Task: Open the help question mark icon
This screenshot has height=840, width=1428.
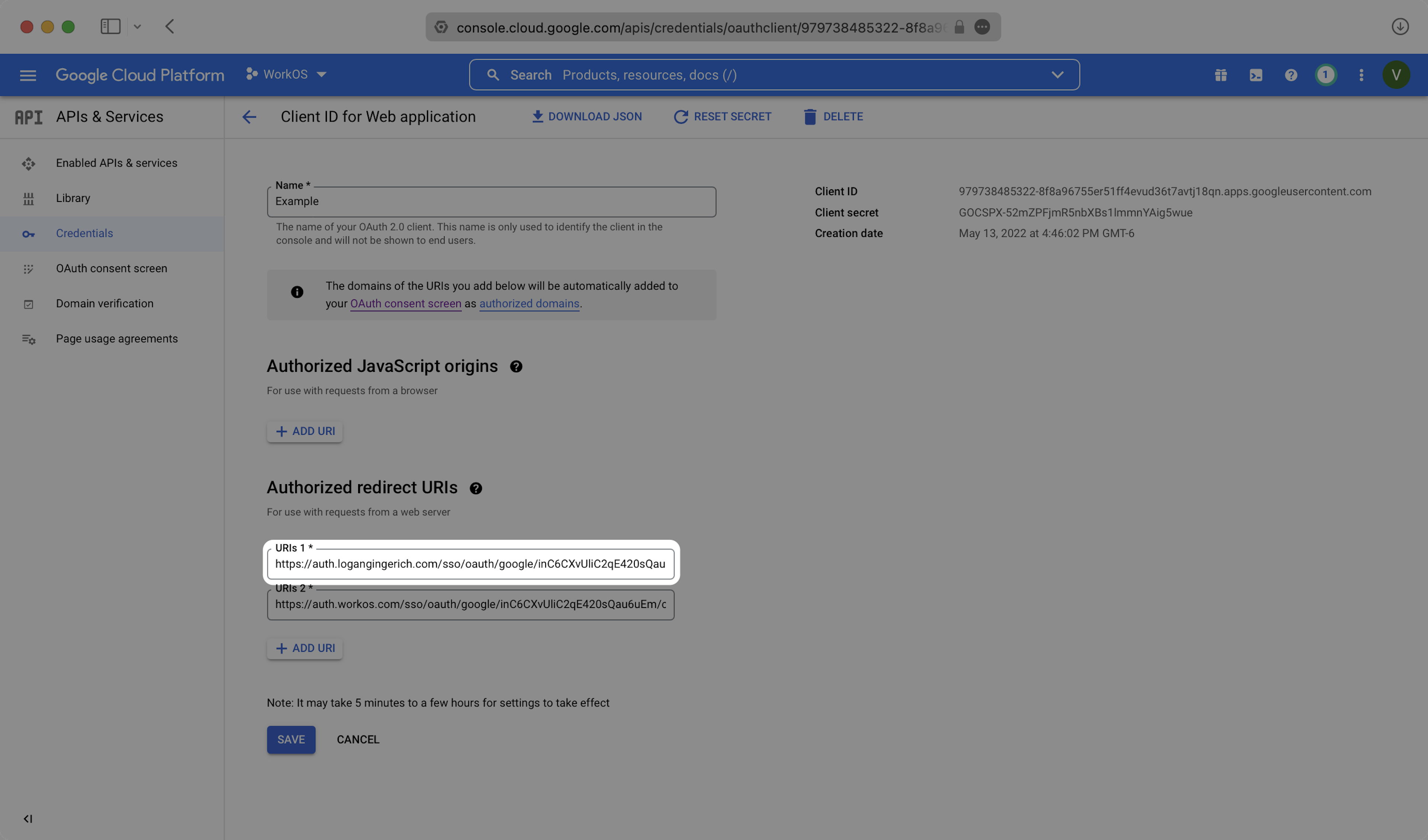Action: pos(1291,75)
